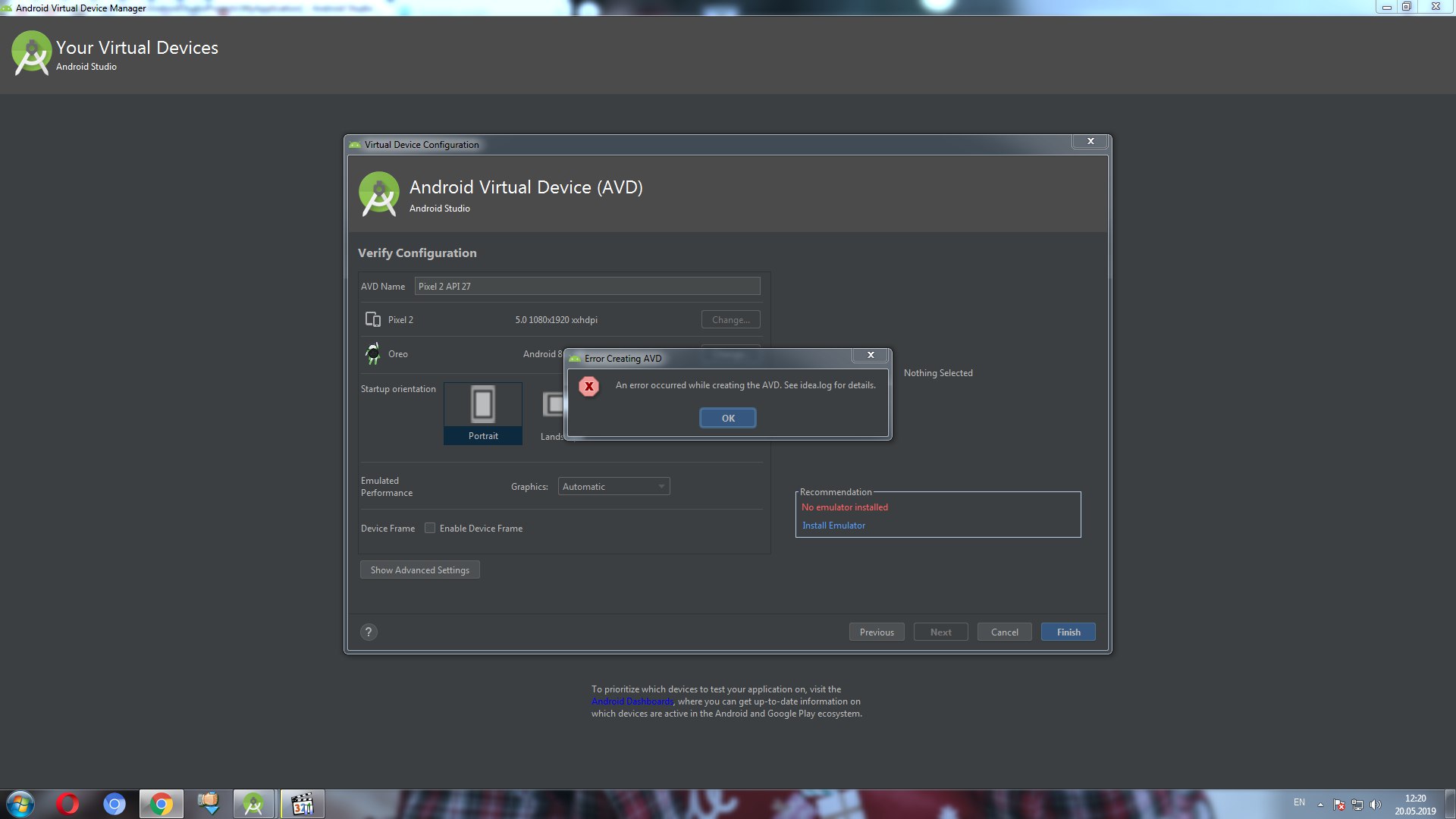Click the Action Center flag tray icon
This screenshot has height=819, width=1456.
click(x=1339, y=805)
